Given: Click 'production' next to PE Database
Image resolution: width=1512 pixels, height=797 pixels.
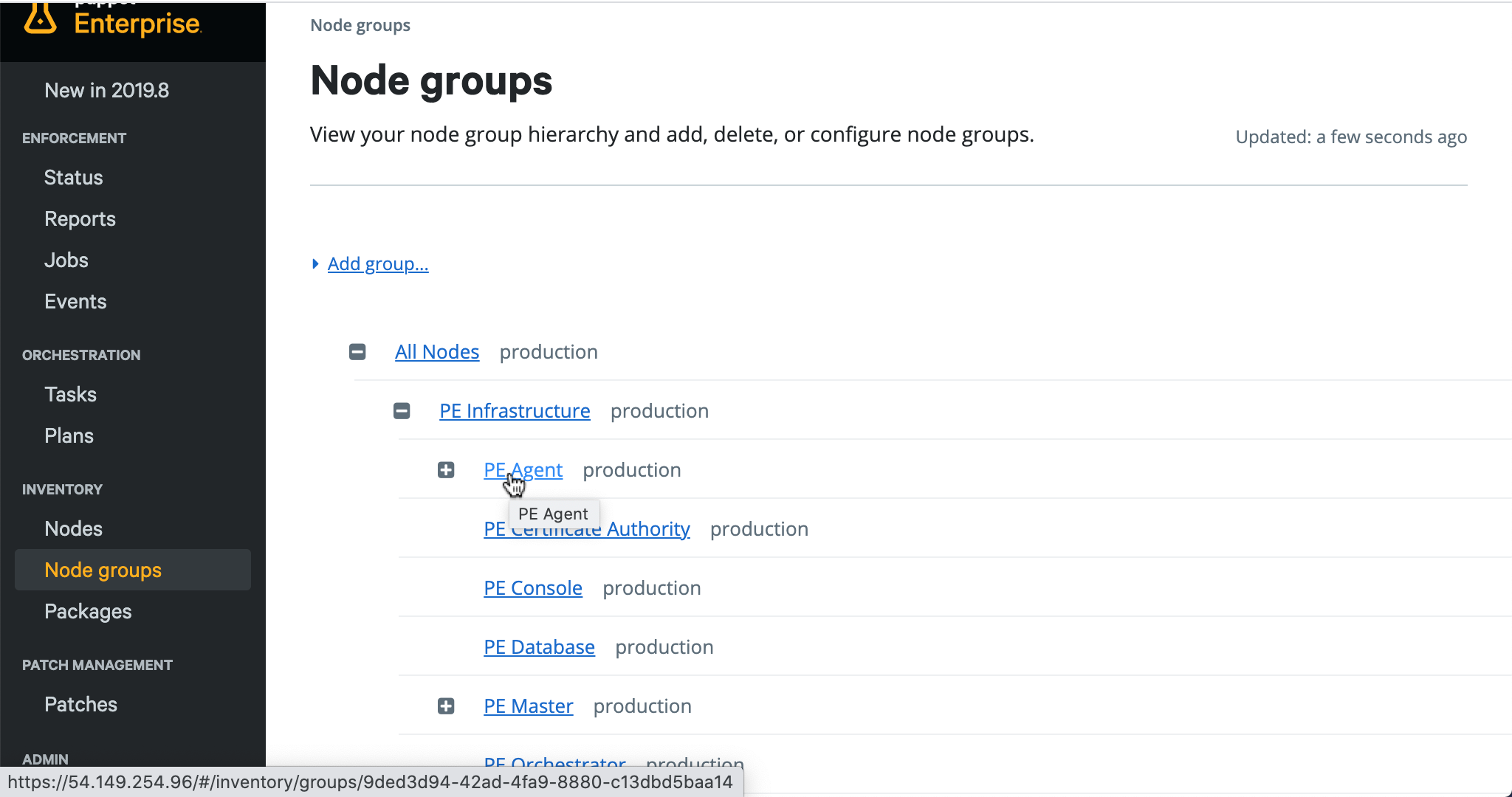Looking at the screenshot, I should click(664, 647).
